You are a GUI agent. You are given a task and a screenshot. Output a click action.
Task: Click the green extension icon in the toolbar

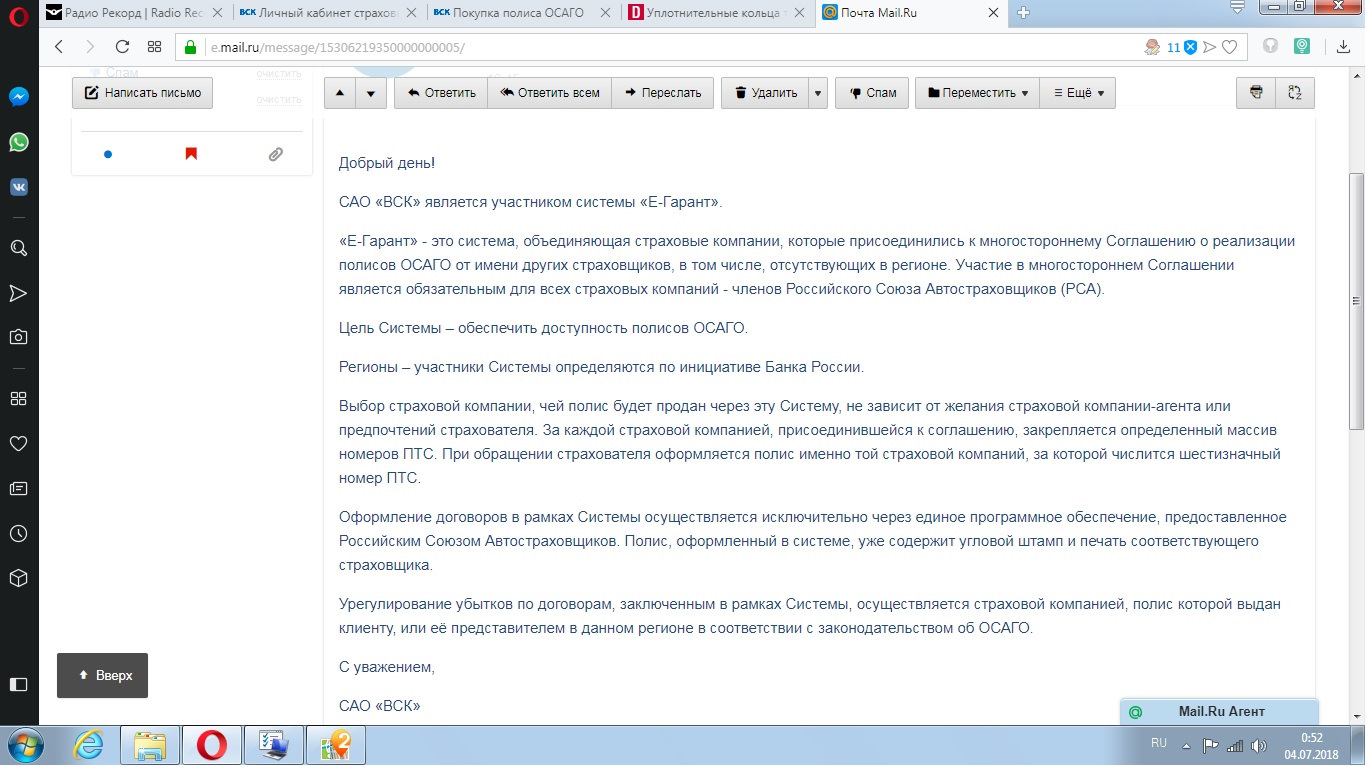click(x=1303, y=46)
